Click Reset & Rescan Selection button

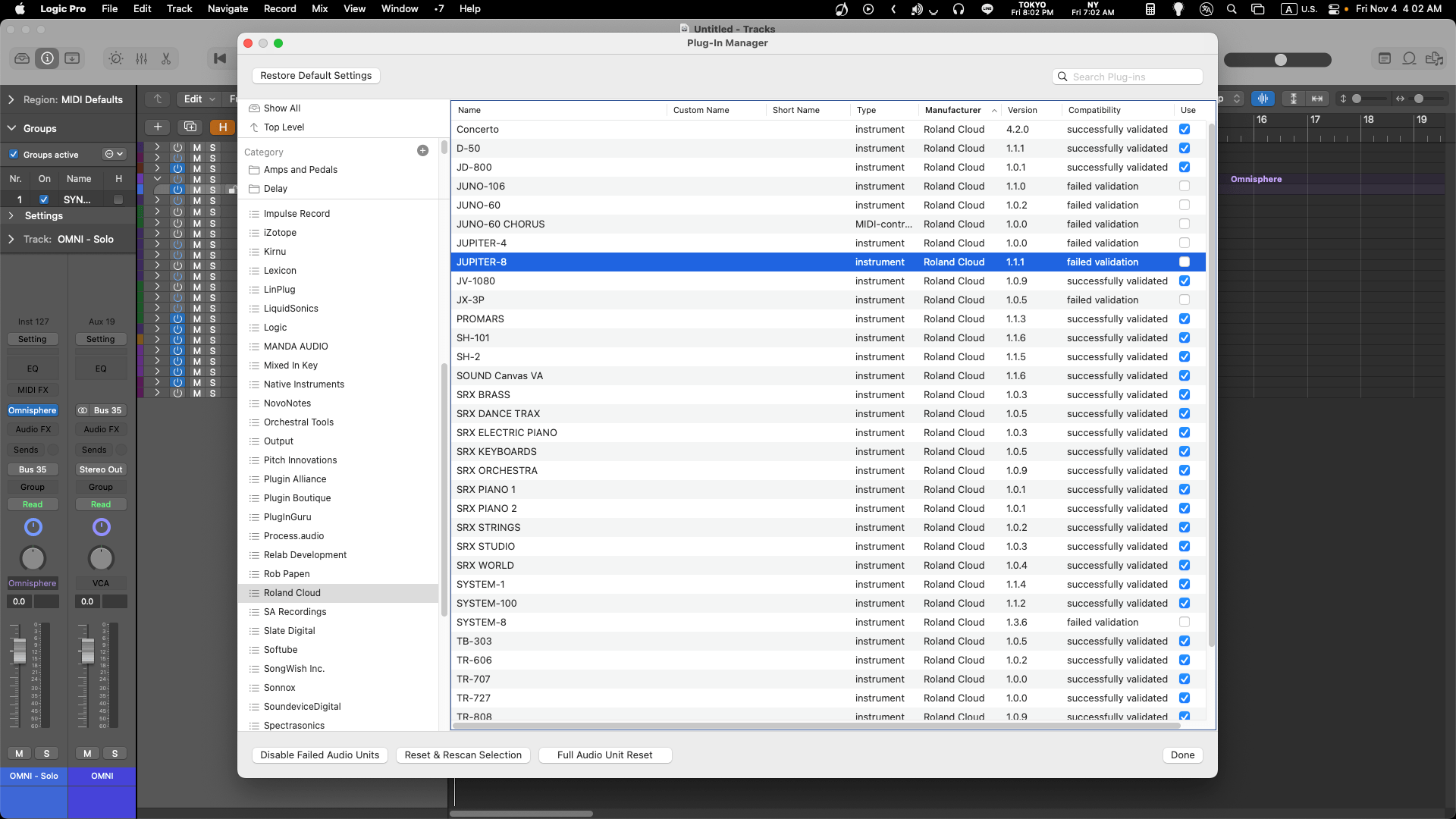point(463,755)
